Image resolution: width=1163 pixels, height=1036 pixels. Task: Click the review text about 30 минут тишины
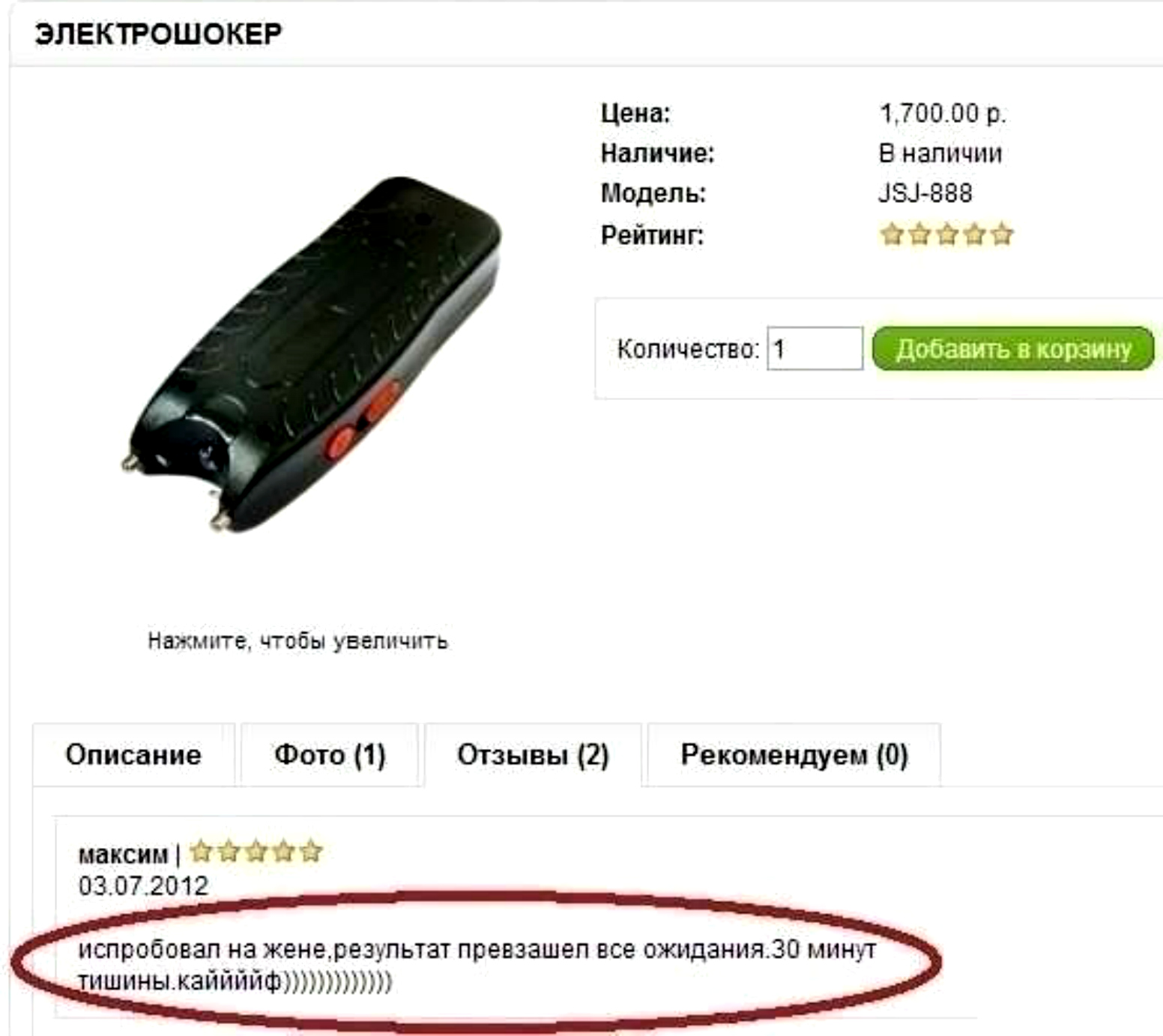point(477,965)
